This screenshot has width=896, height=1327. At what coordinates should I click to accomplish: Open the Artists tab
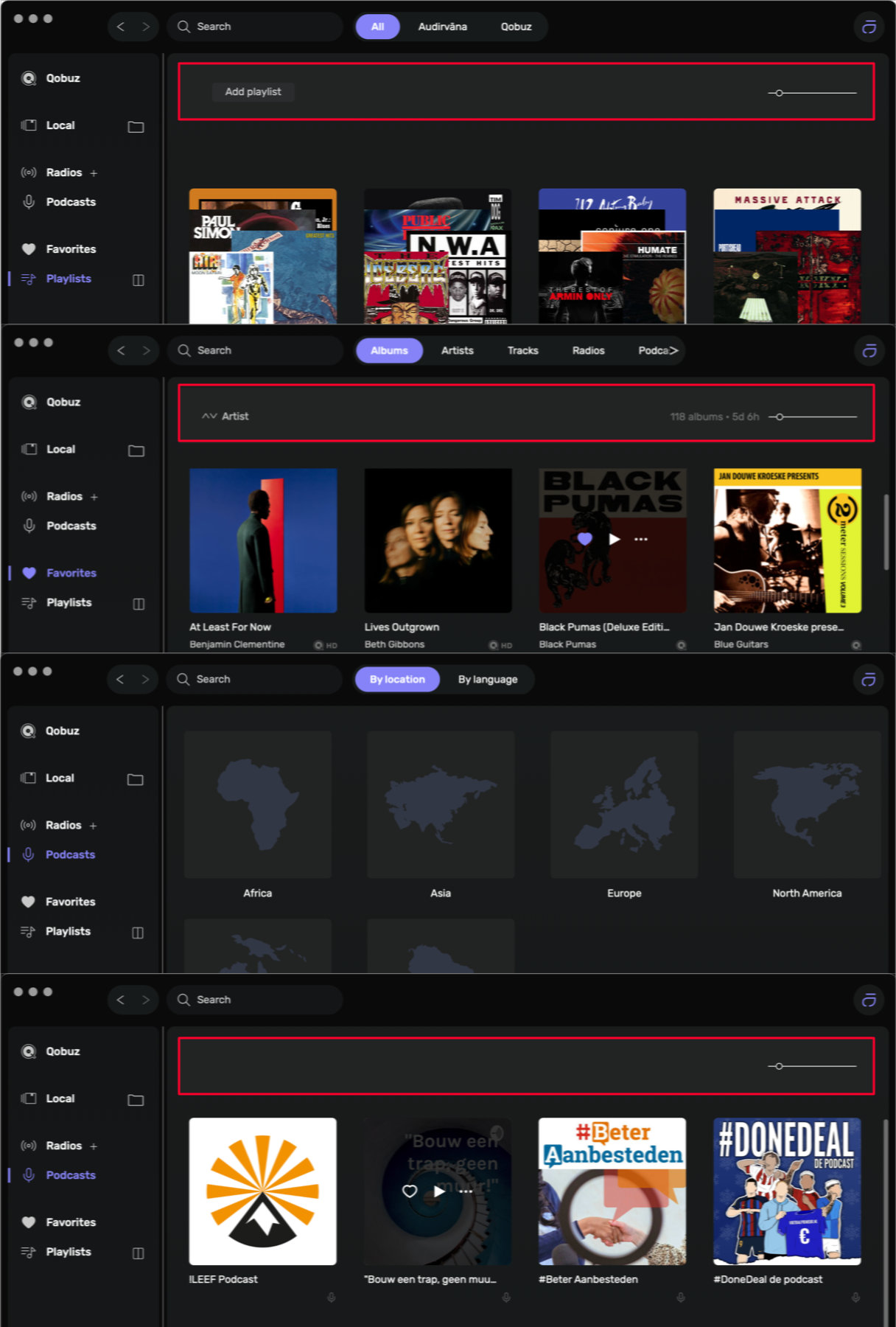click(x=457, y=351)
